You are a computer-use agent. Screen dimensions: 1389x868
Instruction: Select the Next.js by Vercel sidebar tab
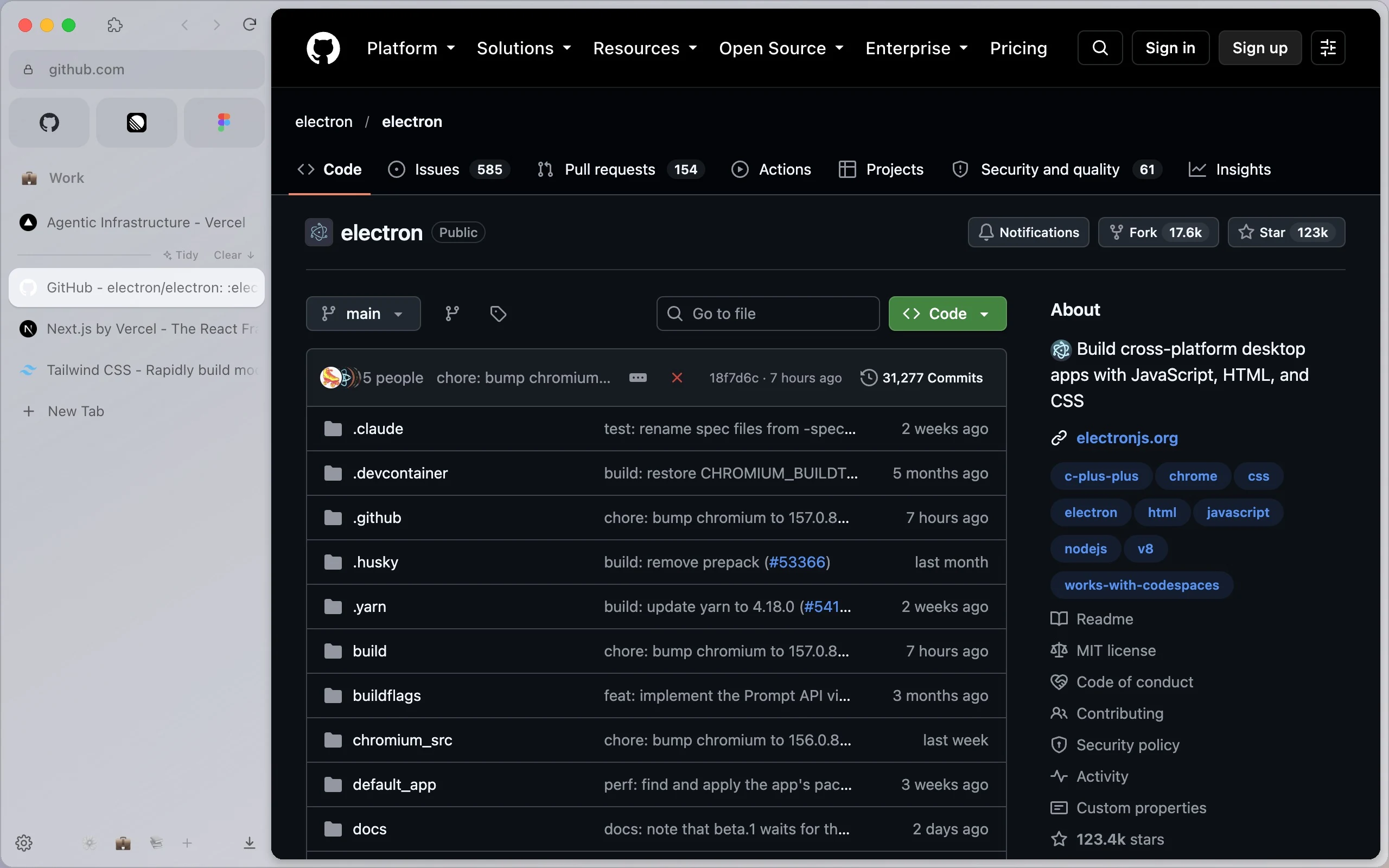click(x=137, y=329)
